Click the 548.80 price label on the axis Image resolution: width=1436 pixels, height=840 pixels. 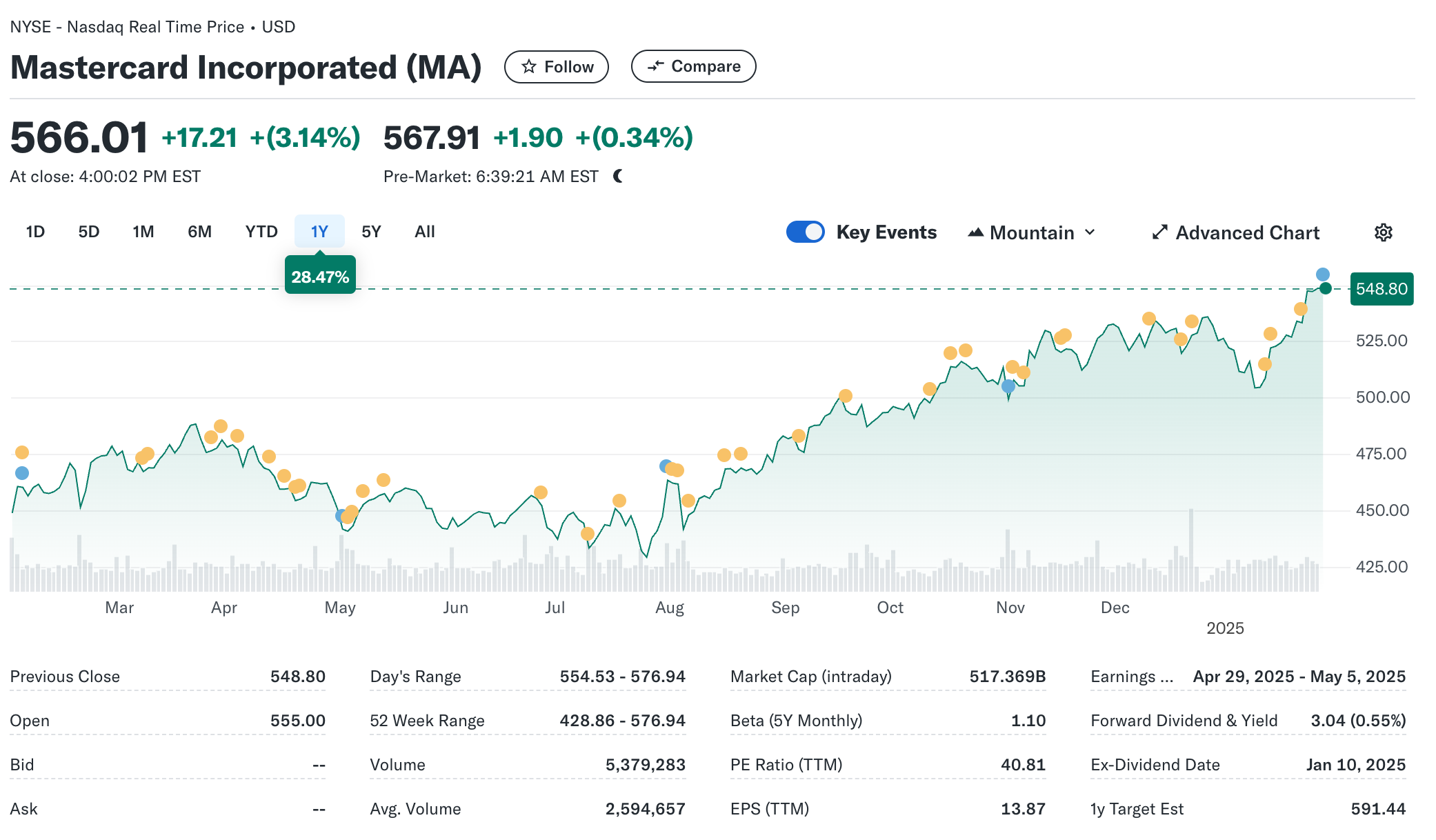click(1381, 289)
